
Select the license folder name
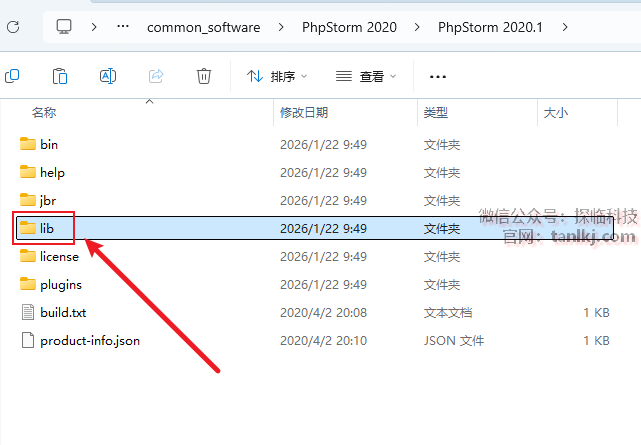pos(59,257)
